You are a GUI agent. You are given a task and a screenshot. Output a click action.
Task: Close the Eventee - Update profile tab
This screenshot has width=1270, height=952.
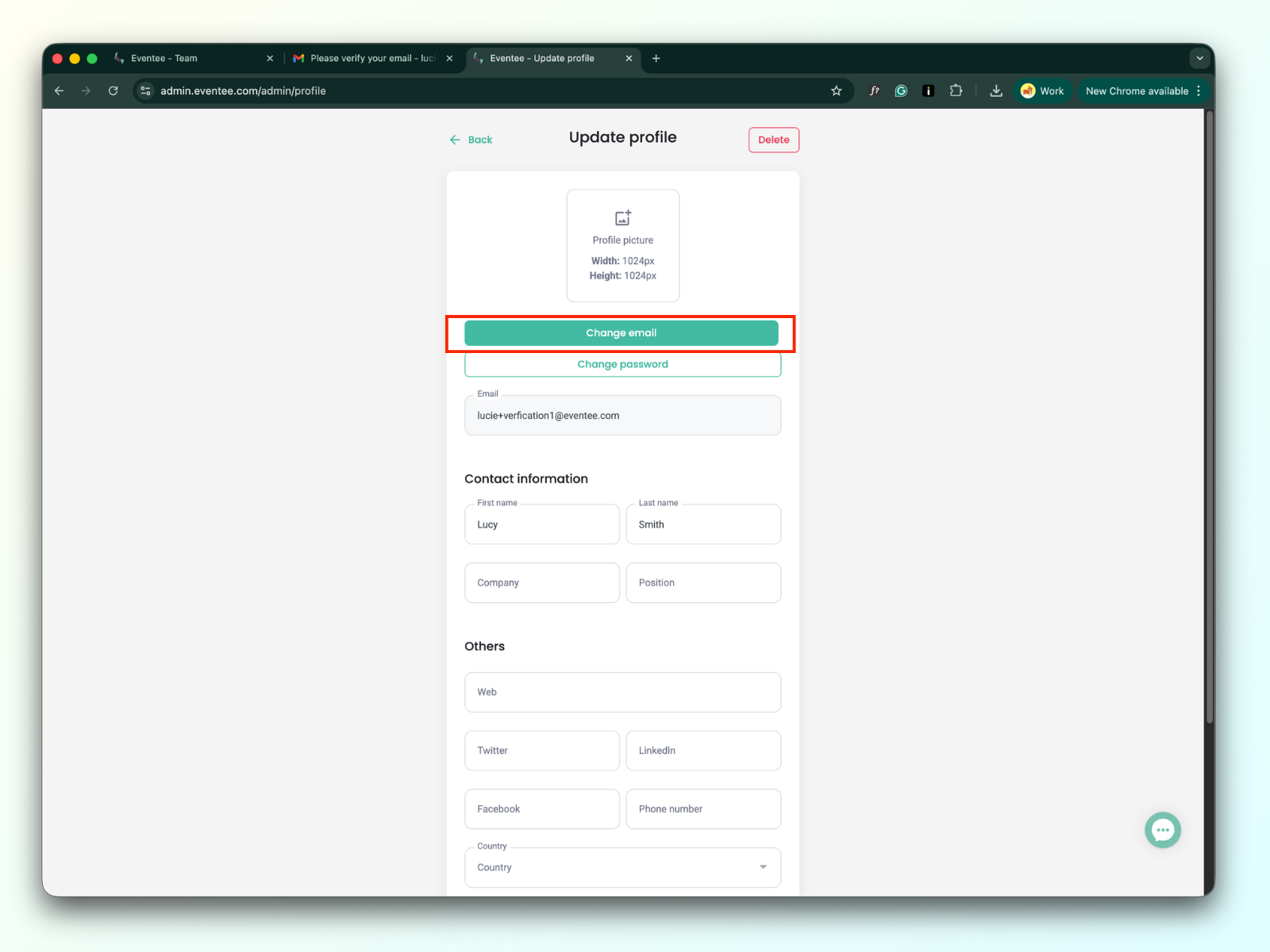point(629,59)
